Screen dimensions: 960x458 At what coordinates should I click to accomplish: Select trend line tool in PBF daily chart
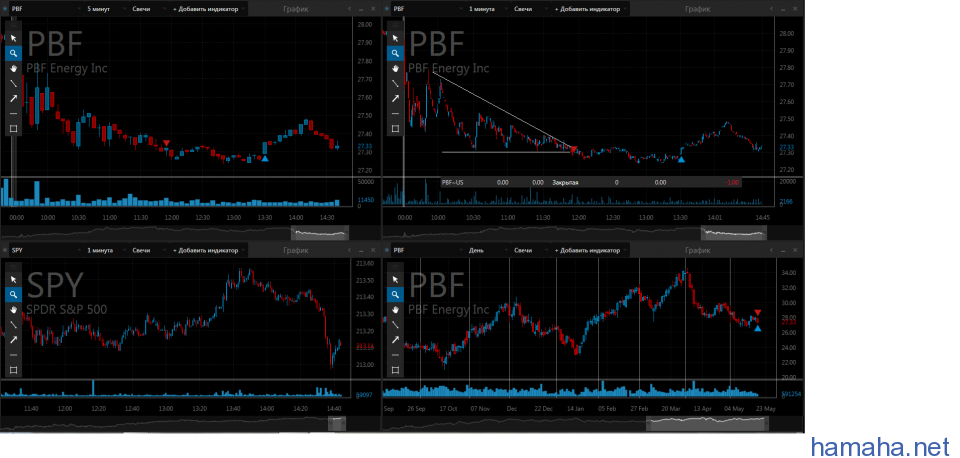tap(395, 325)
